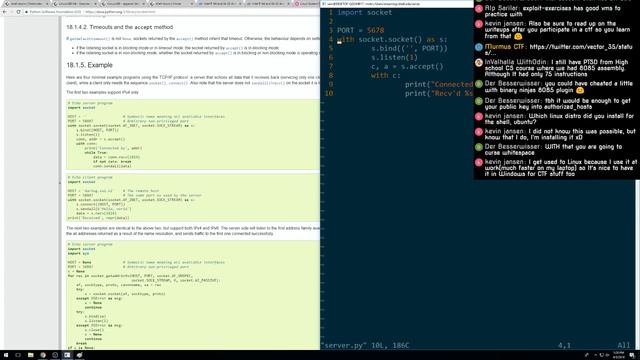
Task: Click the 's.listen(1)' line in editor
Action: click(x=394, y=57)
